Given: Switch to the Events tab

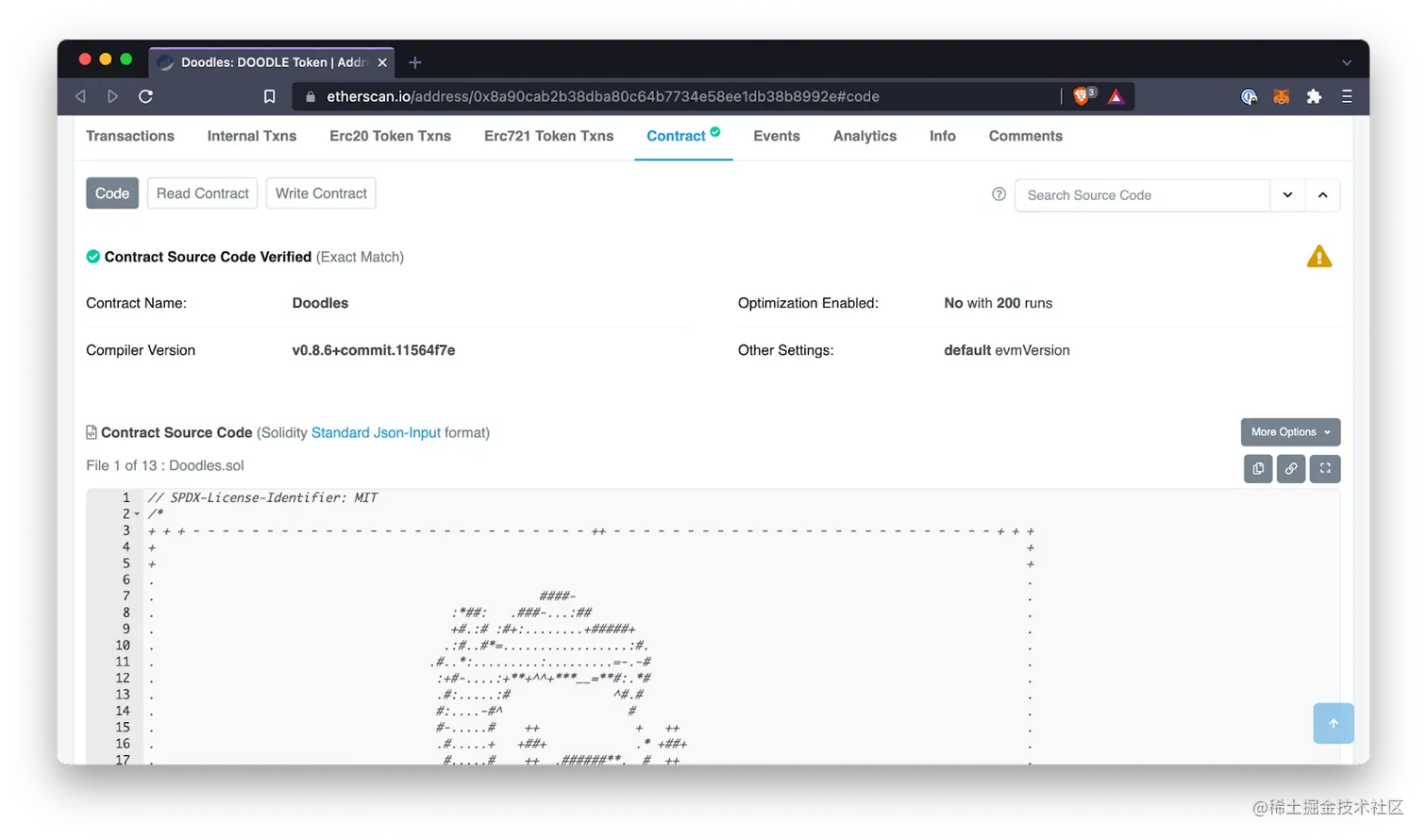Looking at the screenshot, I should point(777,136).
